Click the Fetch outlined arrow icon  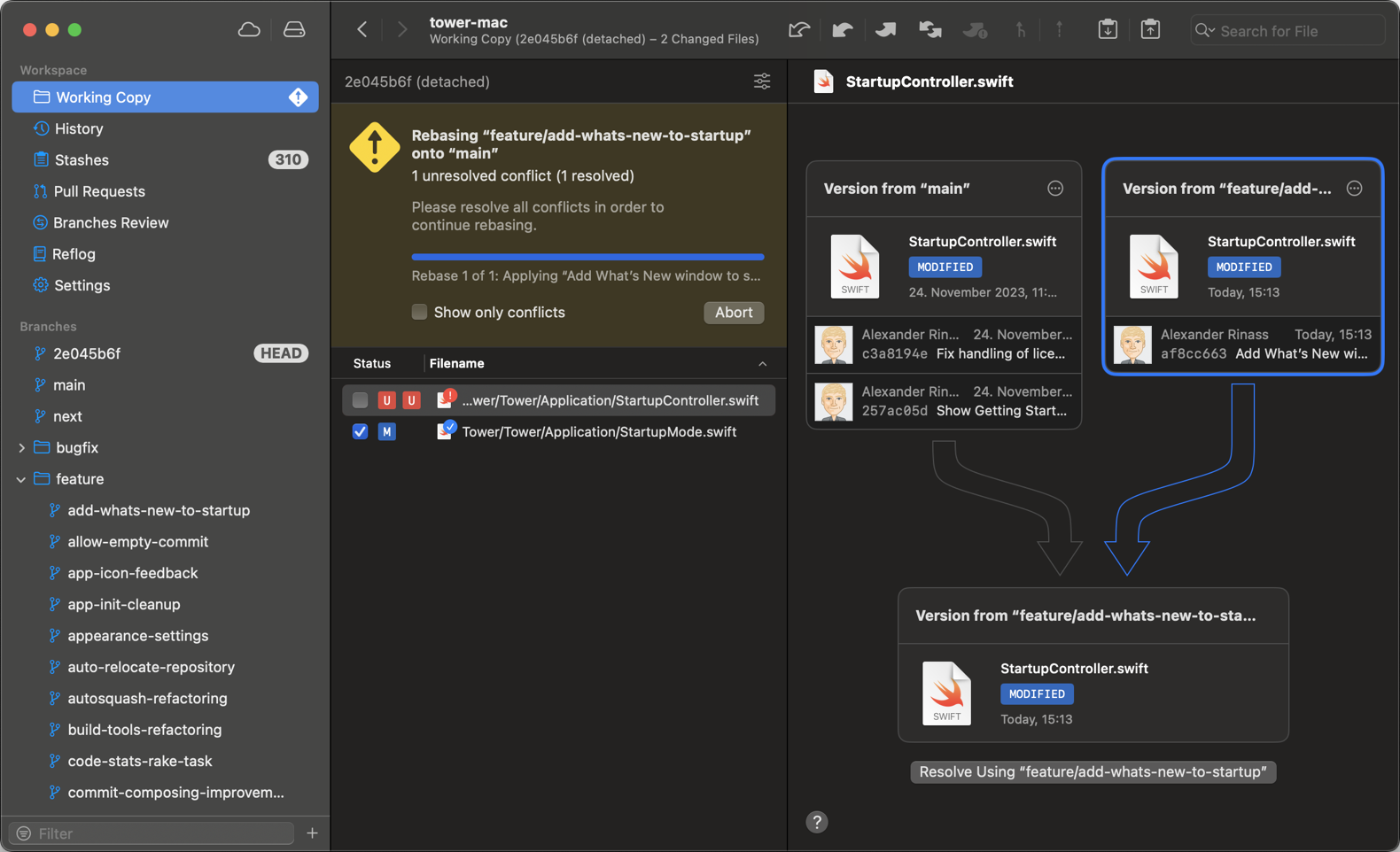coord(798,30)
